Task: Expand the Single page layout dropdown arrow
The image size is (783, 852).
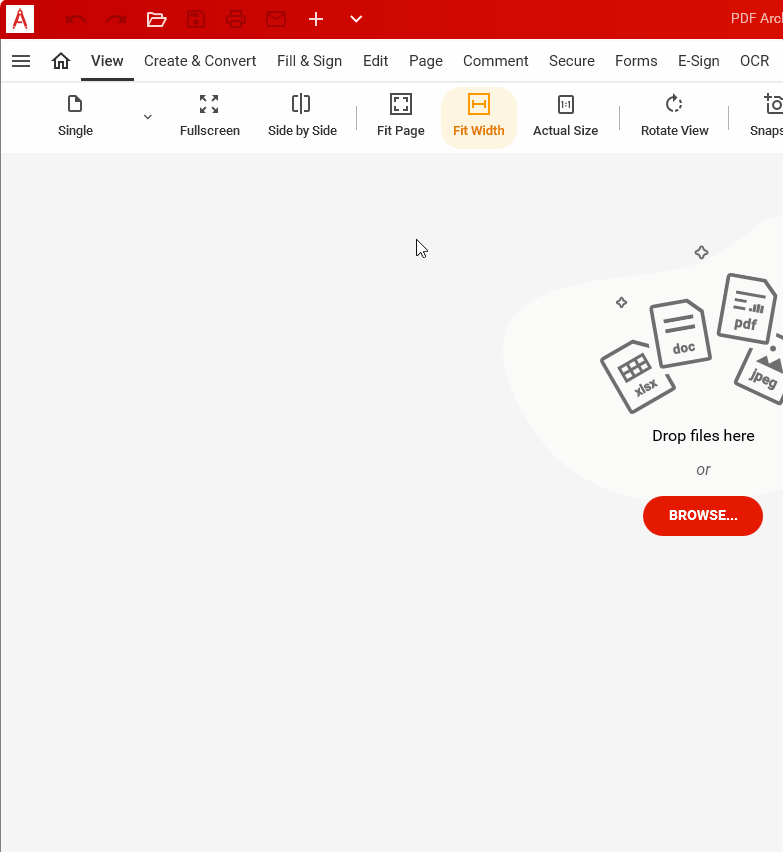Action: pyautogui.click(x=148, y=117)
